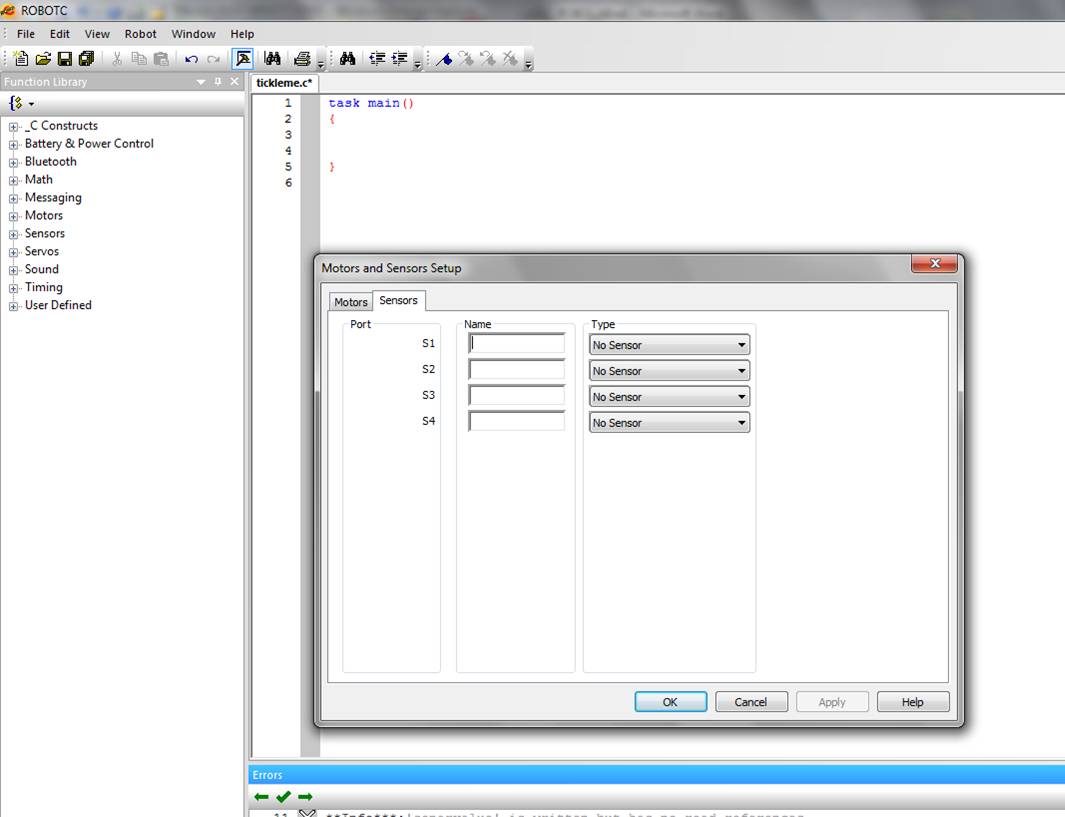Expand Battery & Power Control node

13,144
